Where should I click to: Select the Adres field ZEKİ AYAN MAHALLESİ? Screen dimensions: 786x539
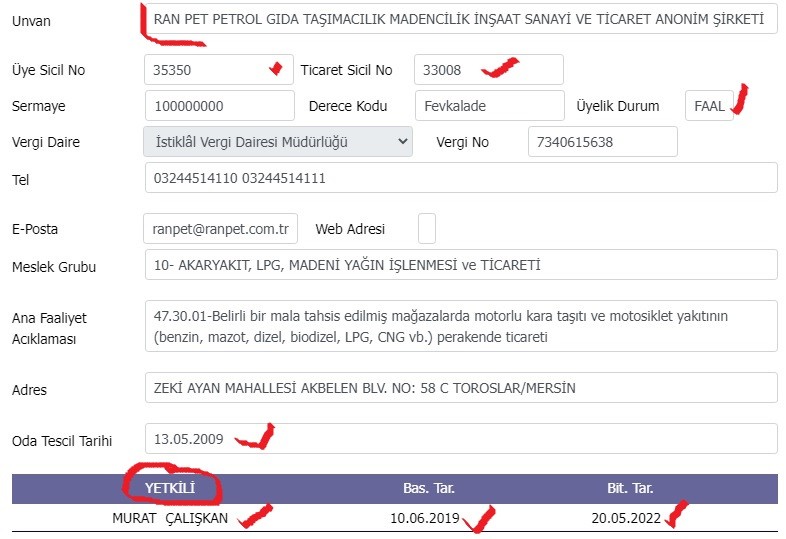pos(461,388)
